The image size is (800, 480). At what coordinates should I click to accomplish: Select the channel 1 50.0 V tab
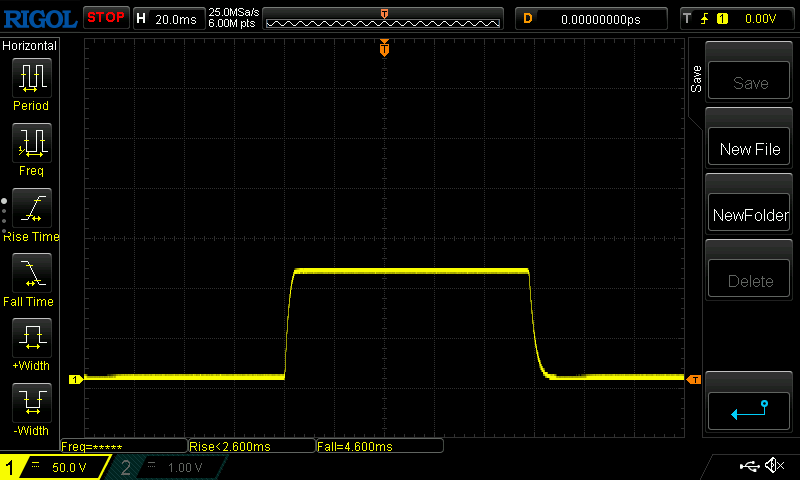55,467
